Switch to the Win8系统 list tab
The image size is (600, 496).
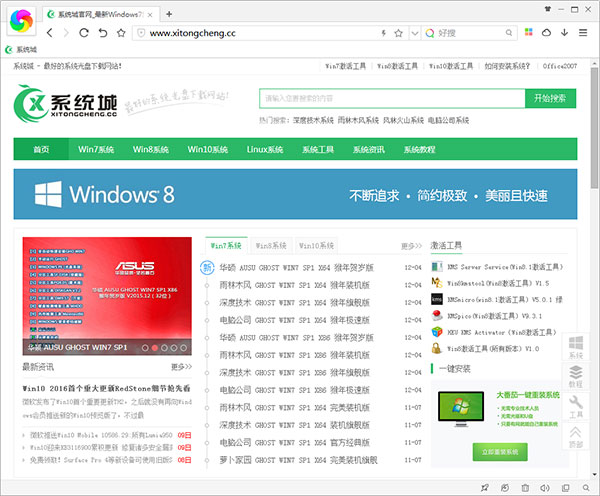[271, 246]
